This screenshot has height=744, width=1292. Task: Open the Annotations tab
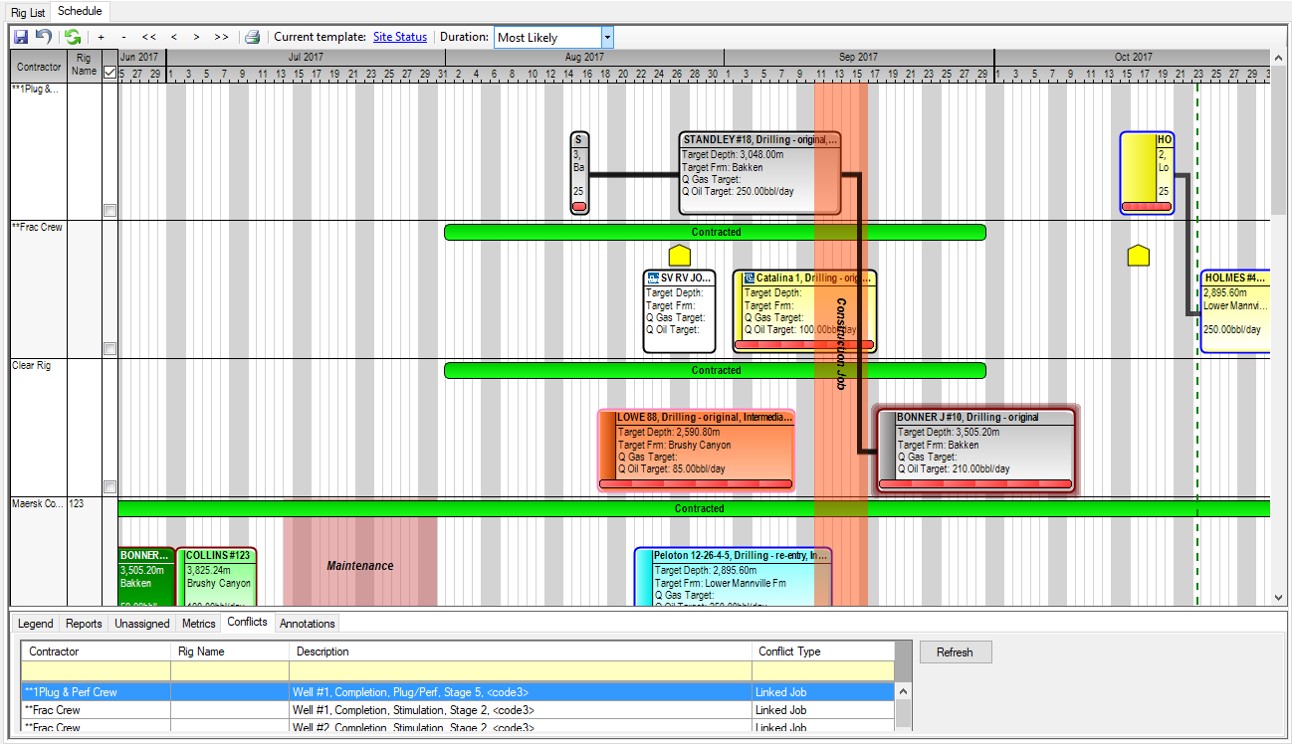[x=307, y=623]
